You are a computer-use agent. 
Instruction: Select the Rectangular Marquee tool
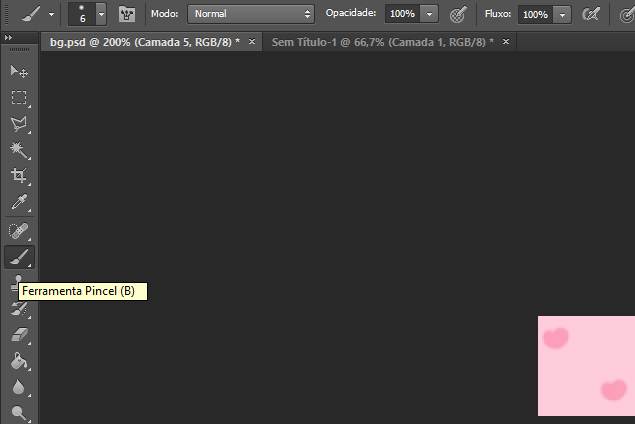coord(19,98)
